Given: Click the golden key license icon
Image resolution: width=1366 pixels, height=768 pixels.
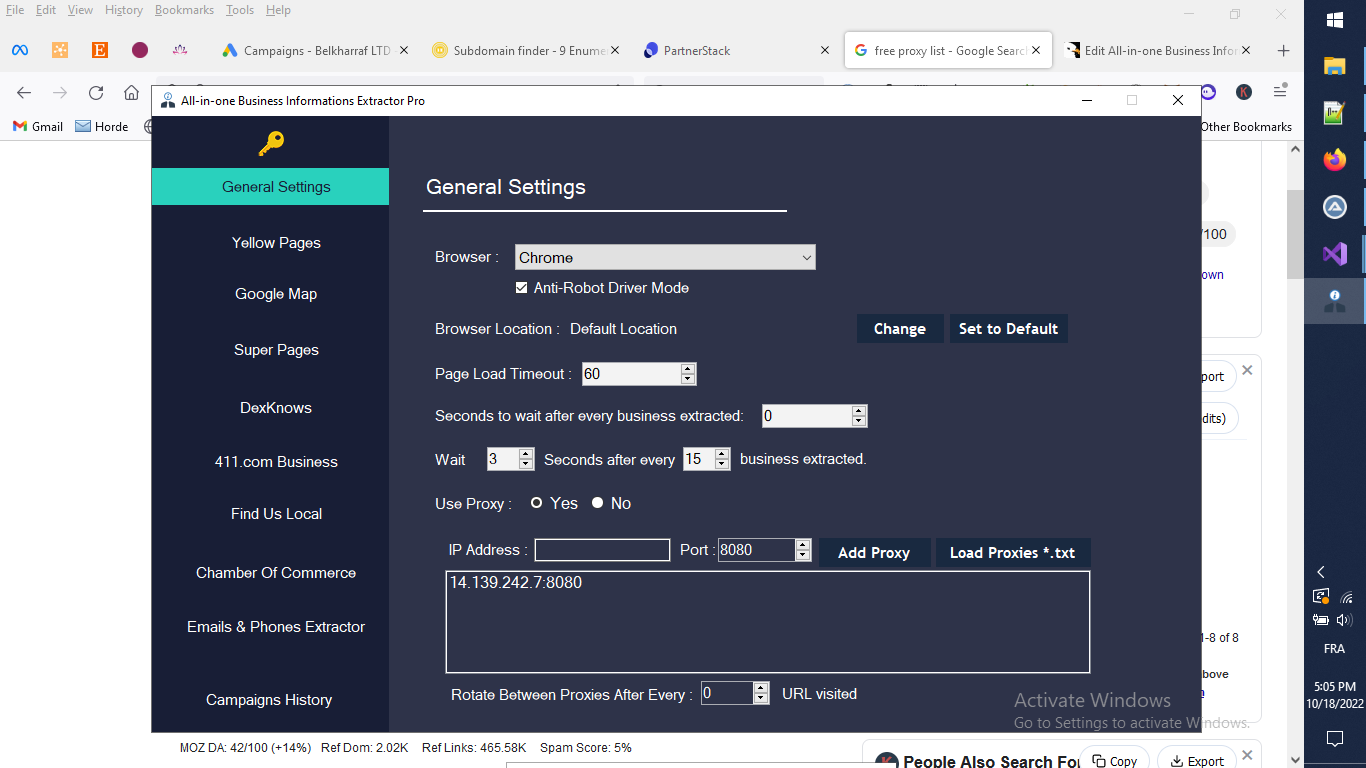Looking at the screenshot, I should tap(271, 144).
